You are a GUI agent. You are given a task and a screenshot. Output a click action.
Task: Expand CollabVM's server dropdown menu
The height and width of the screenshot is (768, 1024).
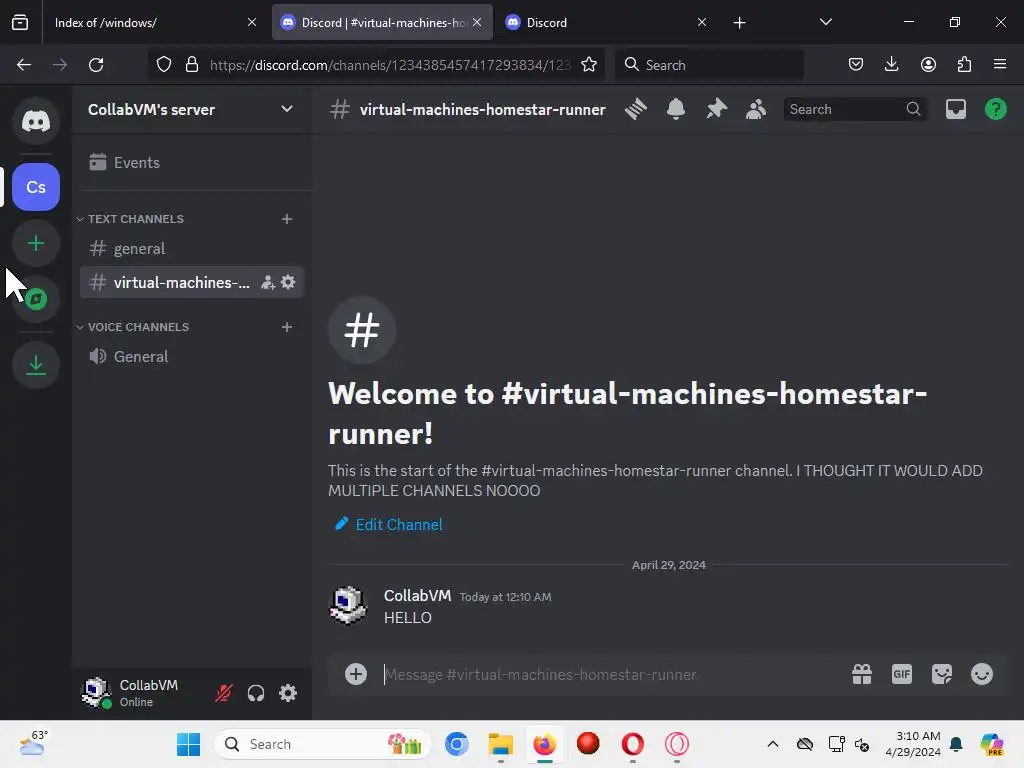(287, 109)
